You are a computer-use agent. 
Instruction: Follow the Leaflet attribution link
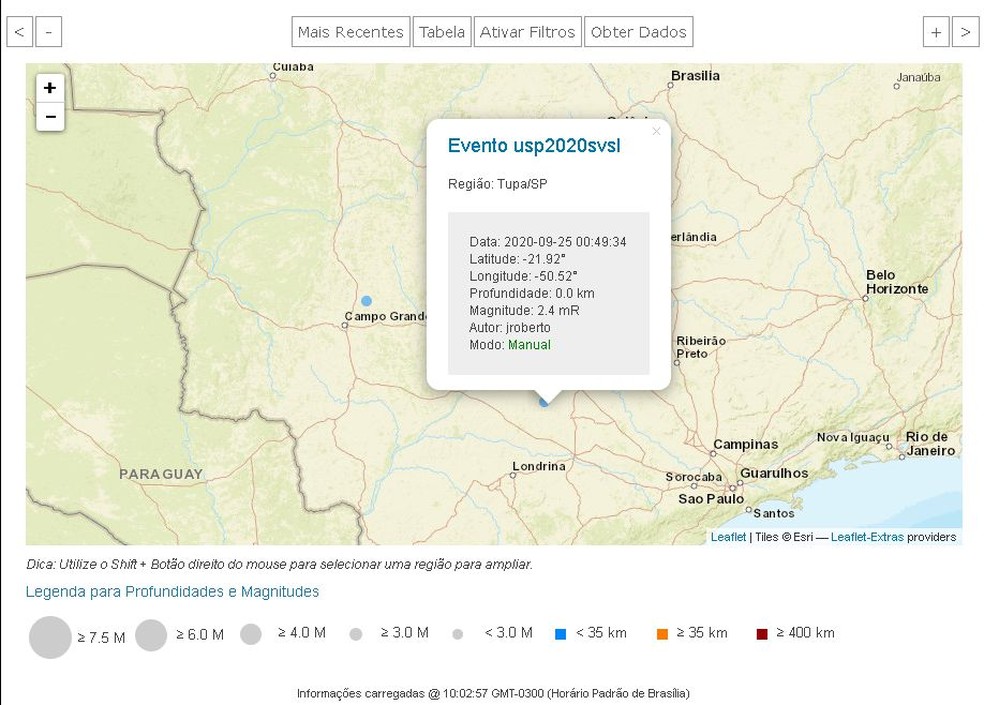728,537
